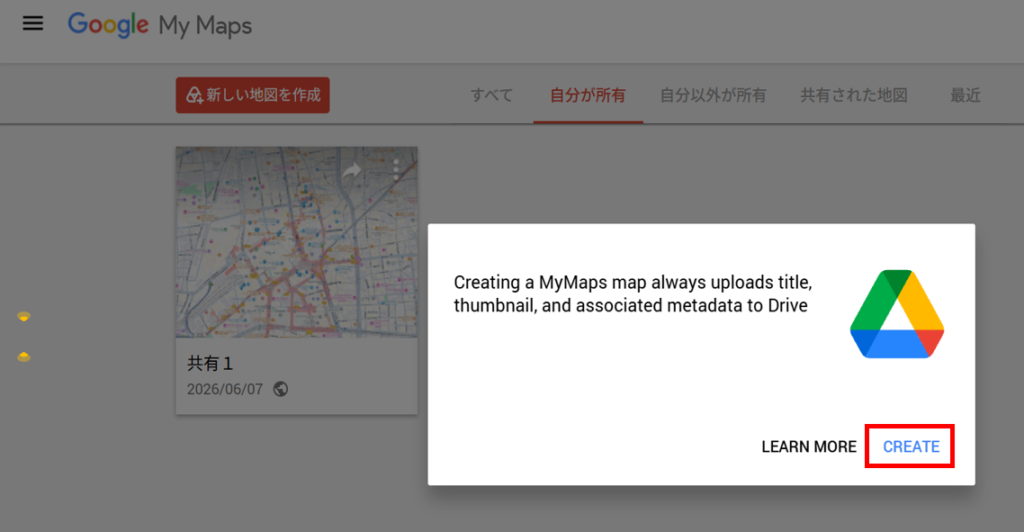Screen dimensions: 1024x532
Task: Click the share arrow on 共有 1 card
Action: (352, 171)
